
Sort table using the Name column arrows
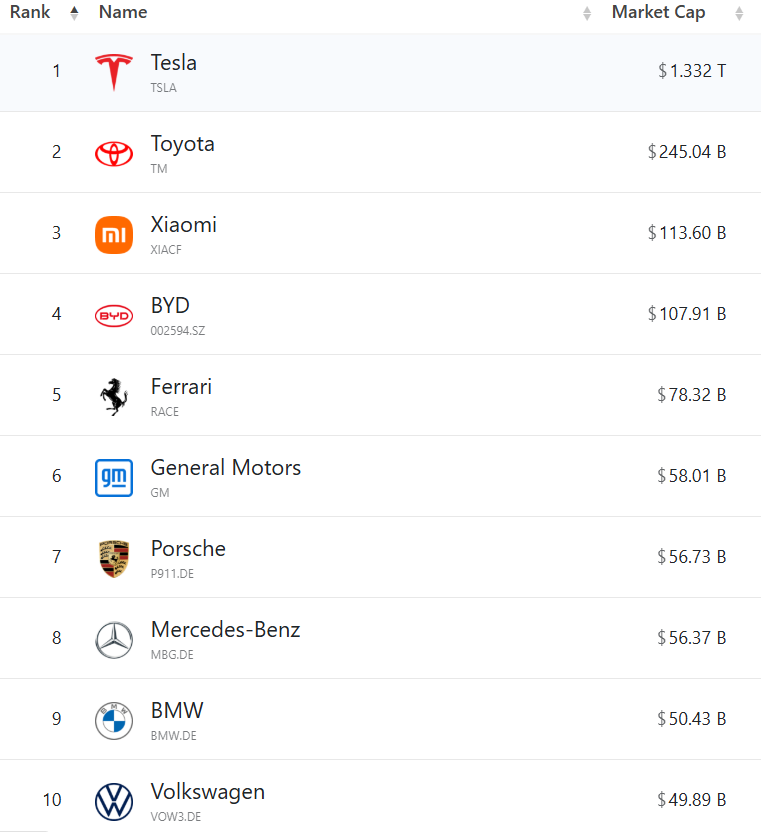586,13
